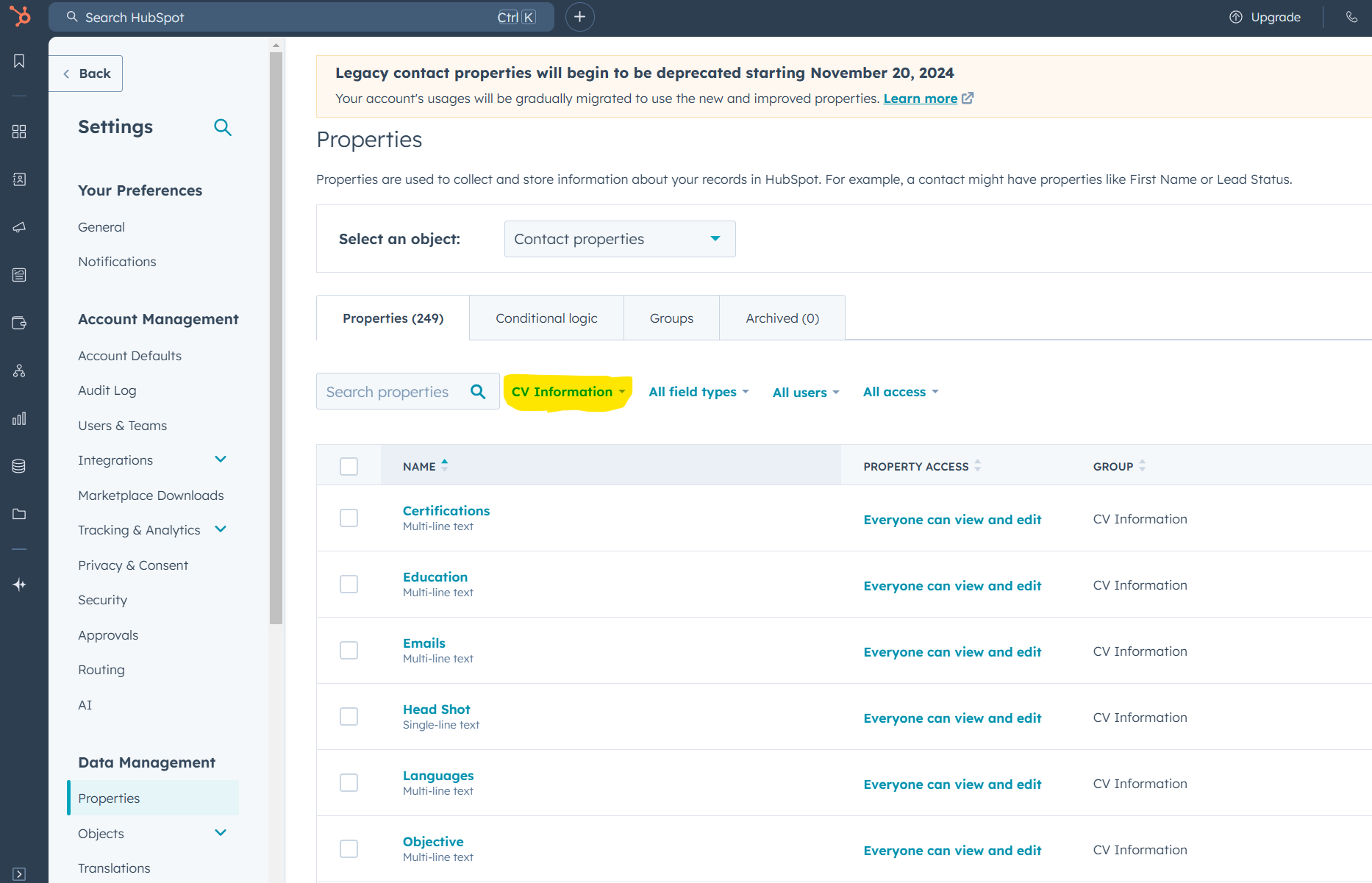This screenshot has width=1372, height=883.
Task: Open the Automation workflow icon
Action: (19, 371)
